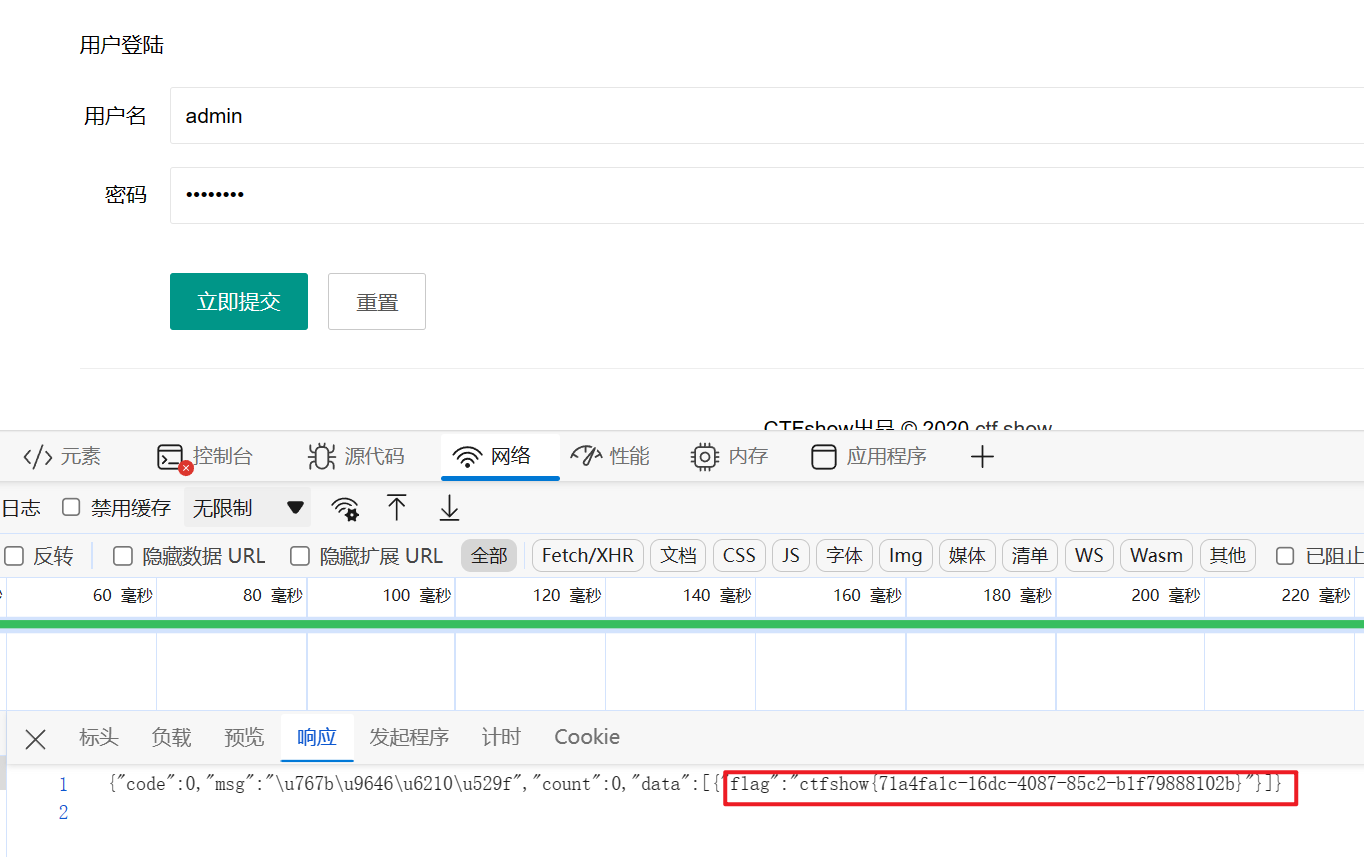Open the 控制台 (Console) panel

[x=205, y=457]
